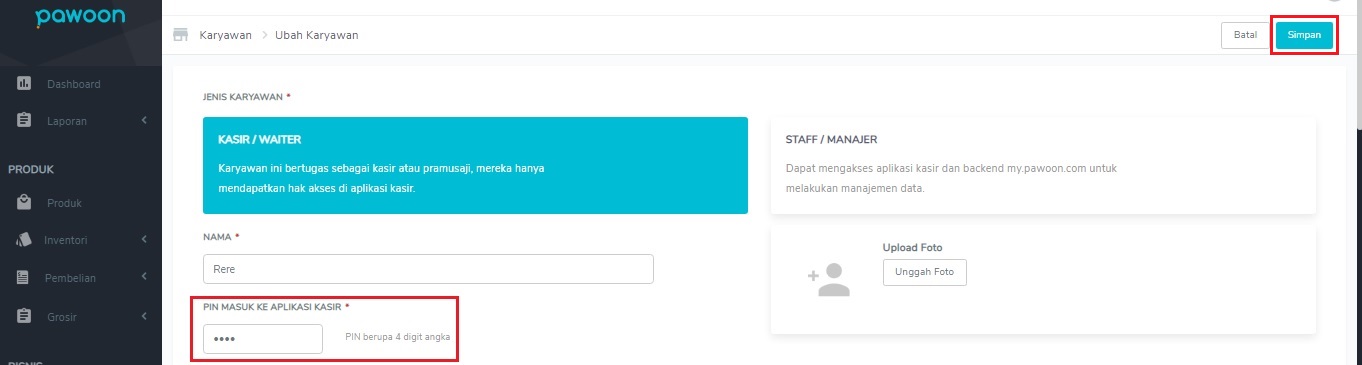The height and width of the screenshot is (365, 1362).
Task: Click the PRODUK section heading in sidebar
Action: pyautogui.click(x=31, y=169)
